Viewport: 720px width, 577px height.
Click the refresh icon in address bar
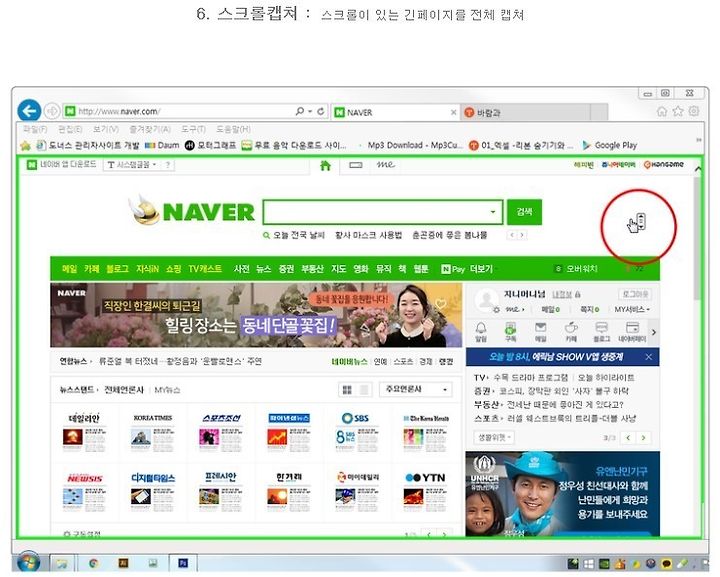point(321,111)
